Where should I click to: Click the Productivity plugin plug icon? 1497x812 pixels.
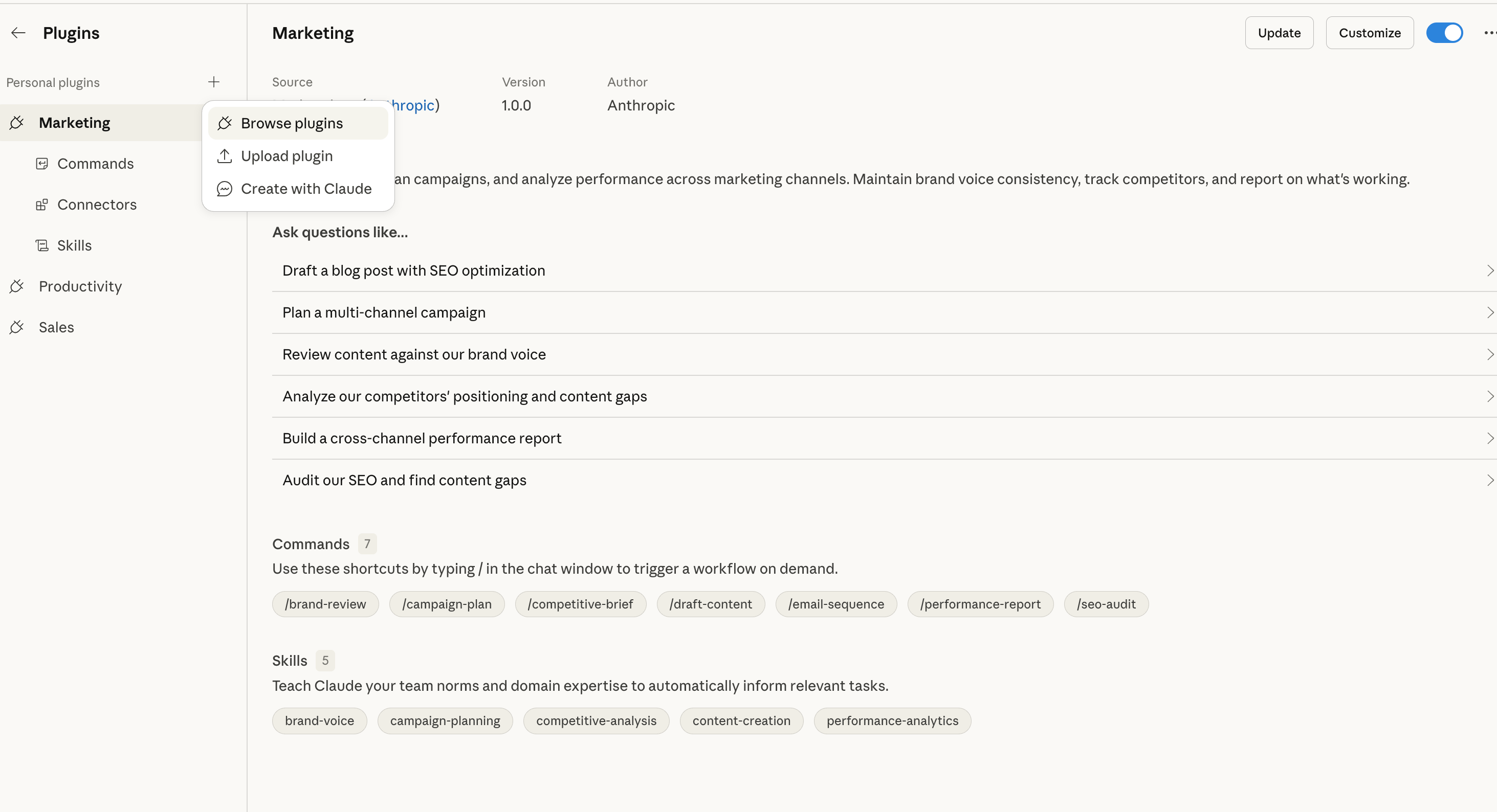tap(17, 286)
